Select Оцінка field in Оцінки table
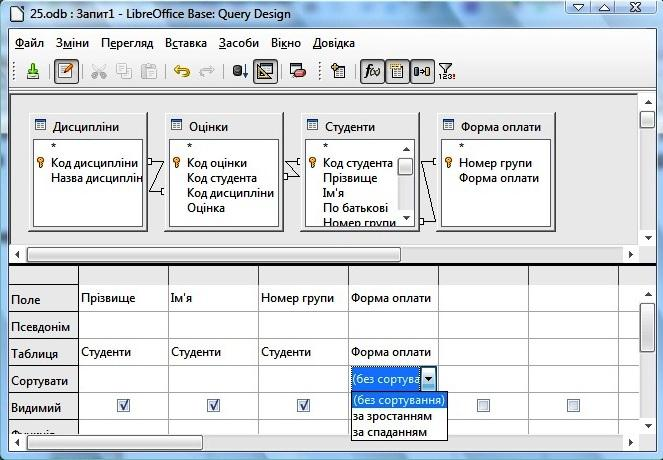This screenshot has height=460, width=663. tap(206, 208)
